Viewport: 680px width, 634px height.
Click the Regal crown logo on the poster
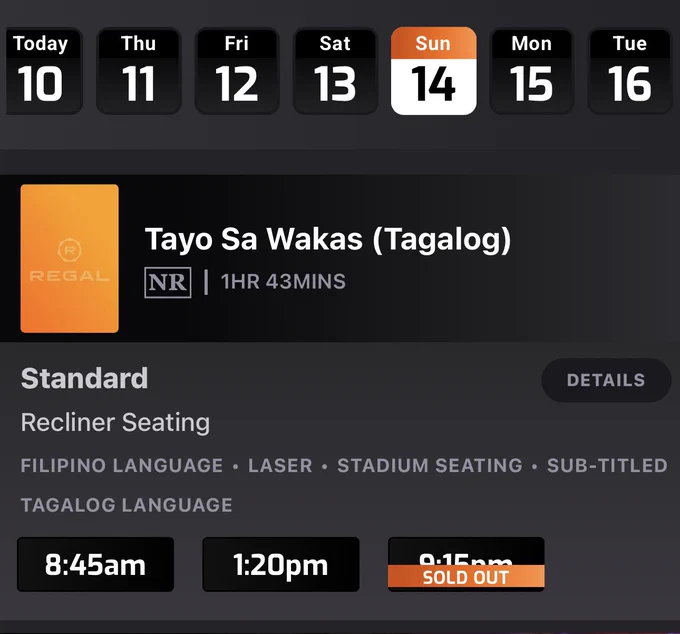pyautogui.click(x=69, y=250)
